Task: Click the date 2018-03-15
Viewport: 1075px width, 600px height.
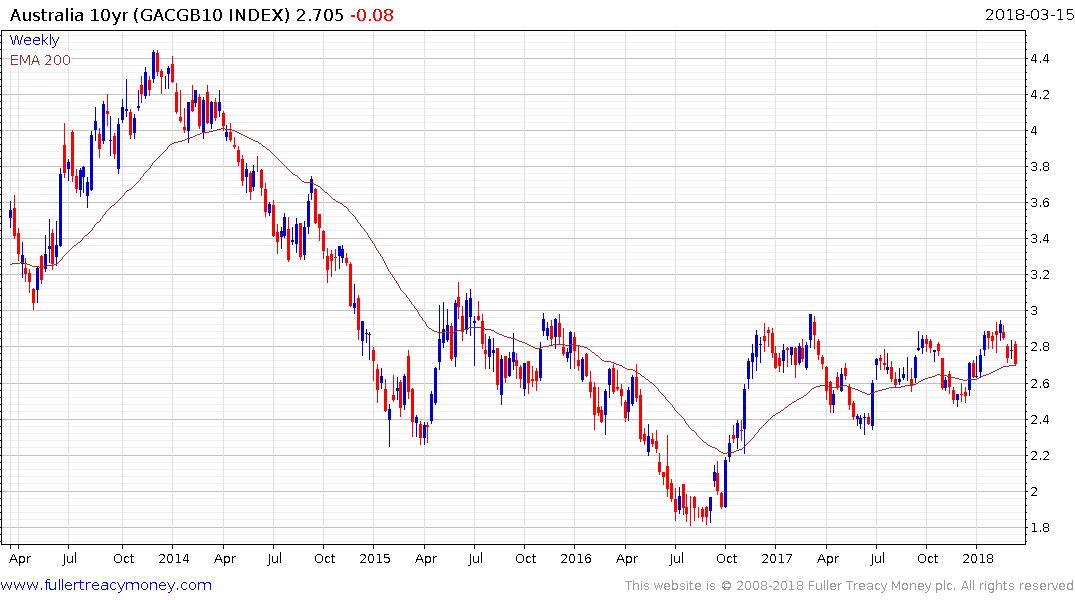Action: click(x=1029, y=14)
